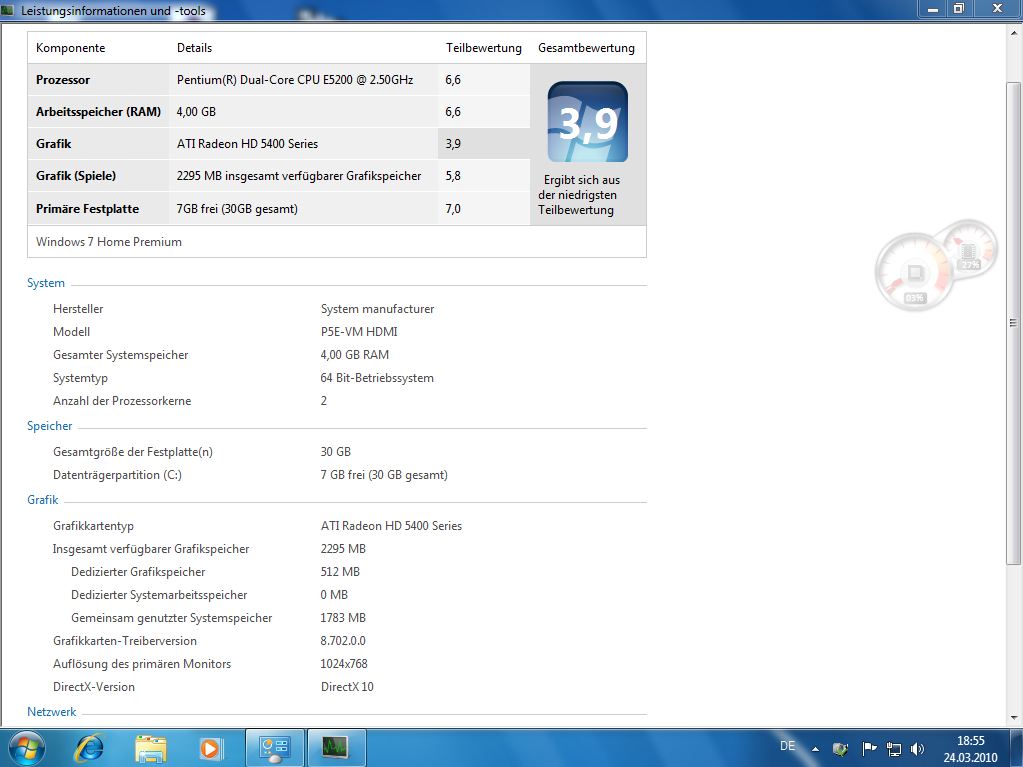
Task: Click the 3,9 overall score badge
Action: coord(587,121)
